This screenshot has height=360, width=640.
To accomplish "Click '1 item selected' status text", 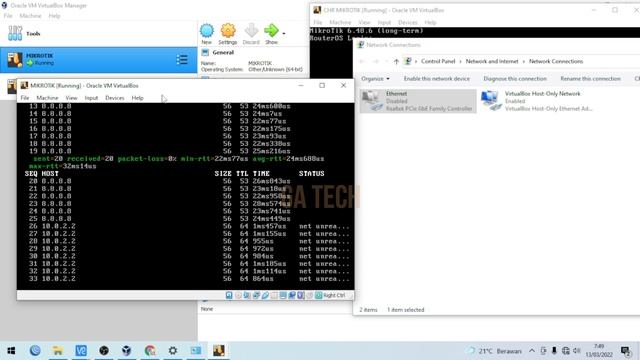I will 406,310.
